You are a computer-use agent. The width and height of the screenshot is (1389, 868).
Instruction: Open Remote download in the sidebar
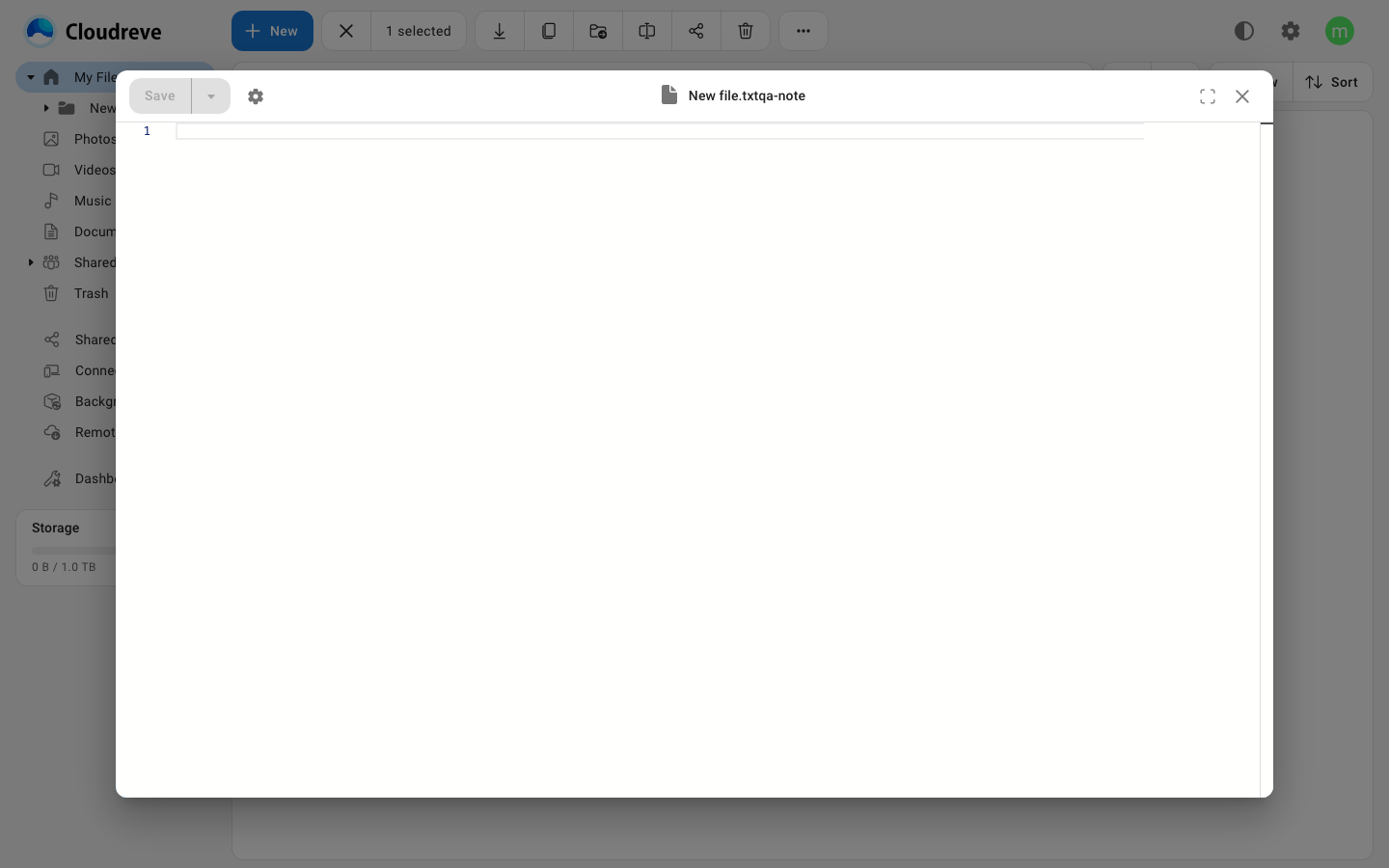point(68,432)
